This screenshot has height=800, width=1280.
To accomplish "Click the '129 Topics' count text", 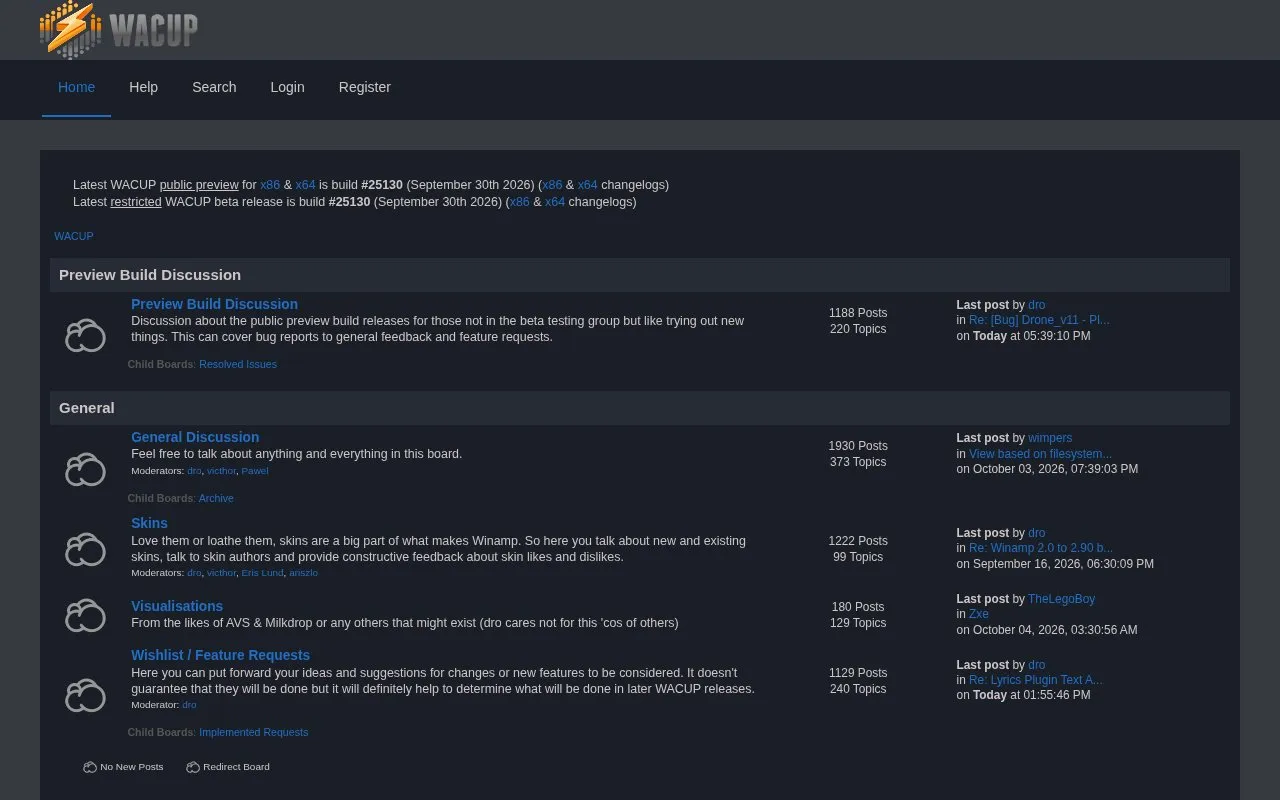I will 858,623.
